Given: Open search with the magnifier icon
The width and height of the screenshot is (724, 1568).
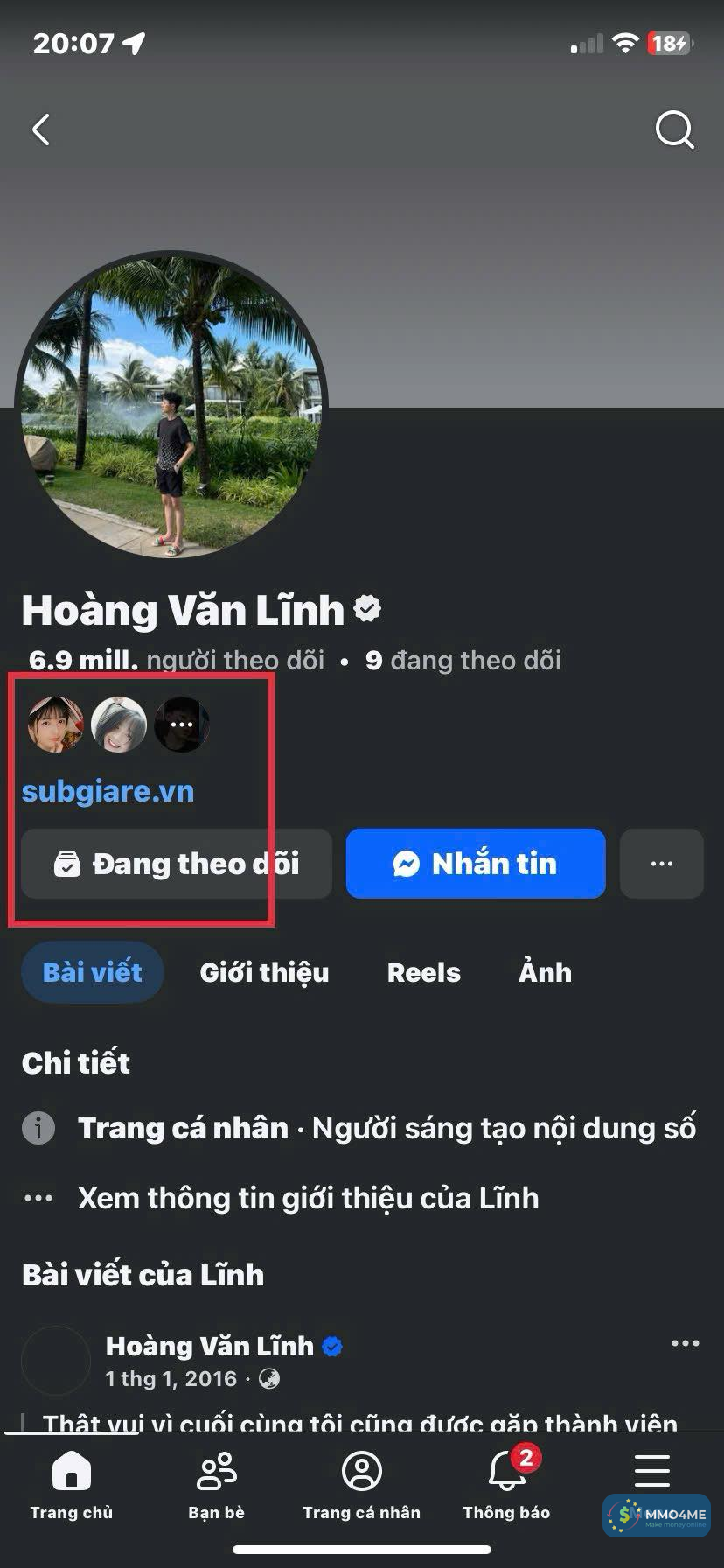Looking at the screenshot, I should (x=675, y=130).
